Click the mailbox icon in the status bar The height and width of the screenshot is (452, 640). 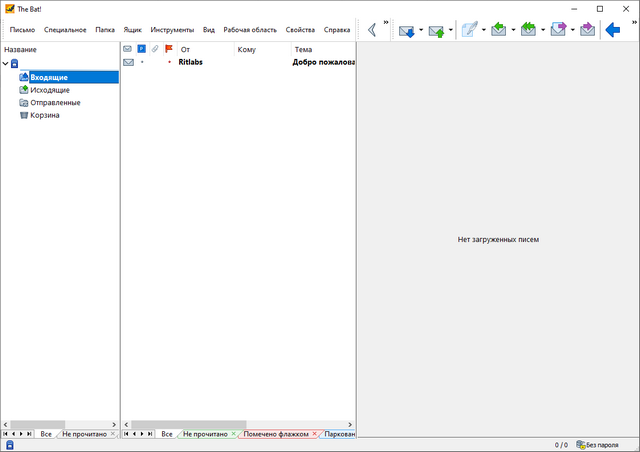pos(10,445)
